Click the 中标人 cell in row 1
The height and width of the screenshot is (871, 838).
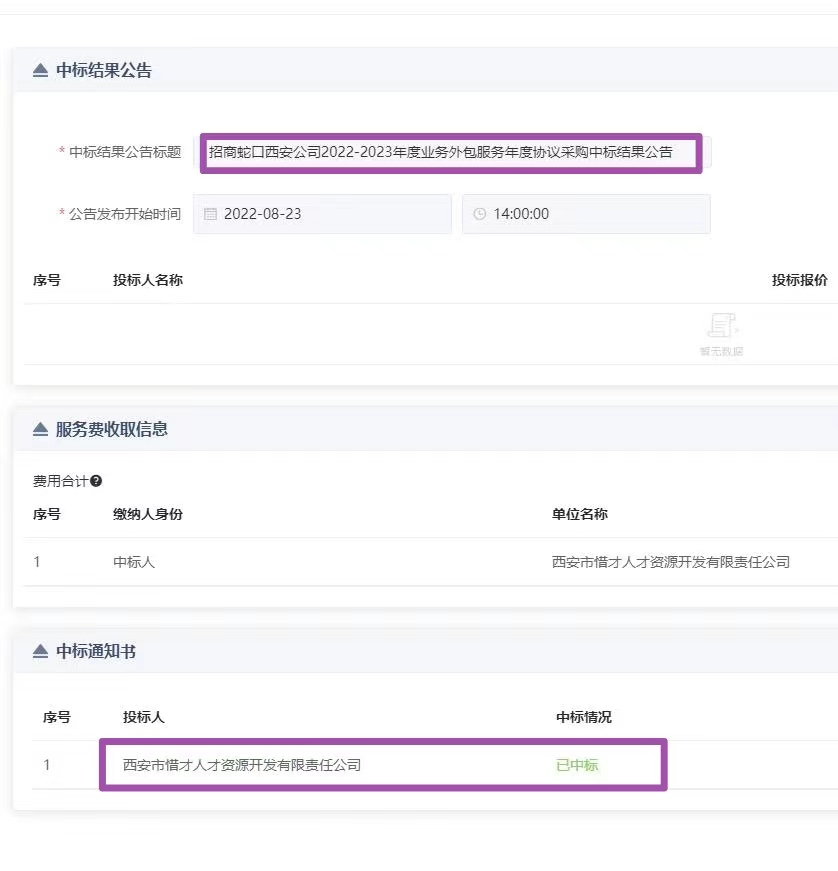(x=133, y=562)
